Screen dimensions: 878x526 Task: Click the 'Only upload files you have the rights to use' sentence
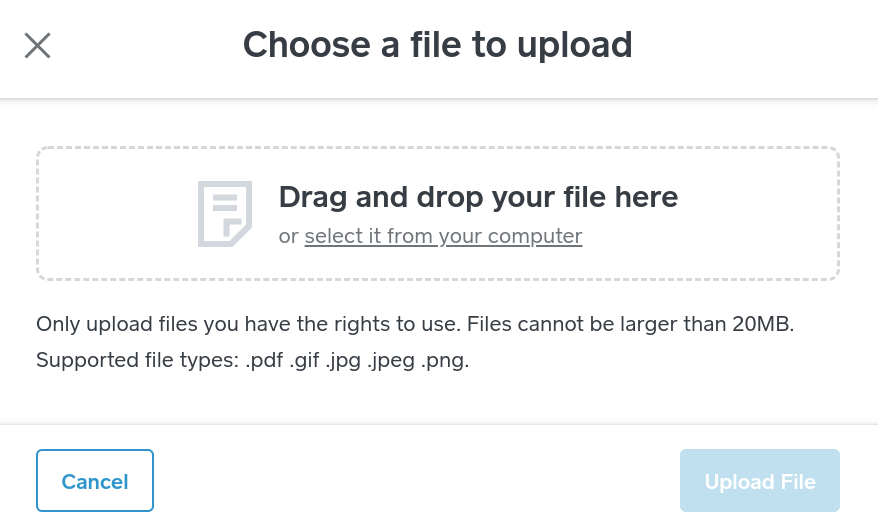point(244,325)
